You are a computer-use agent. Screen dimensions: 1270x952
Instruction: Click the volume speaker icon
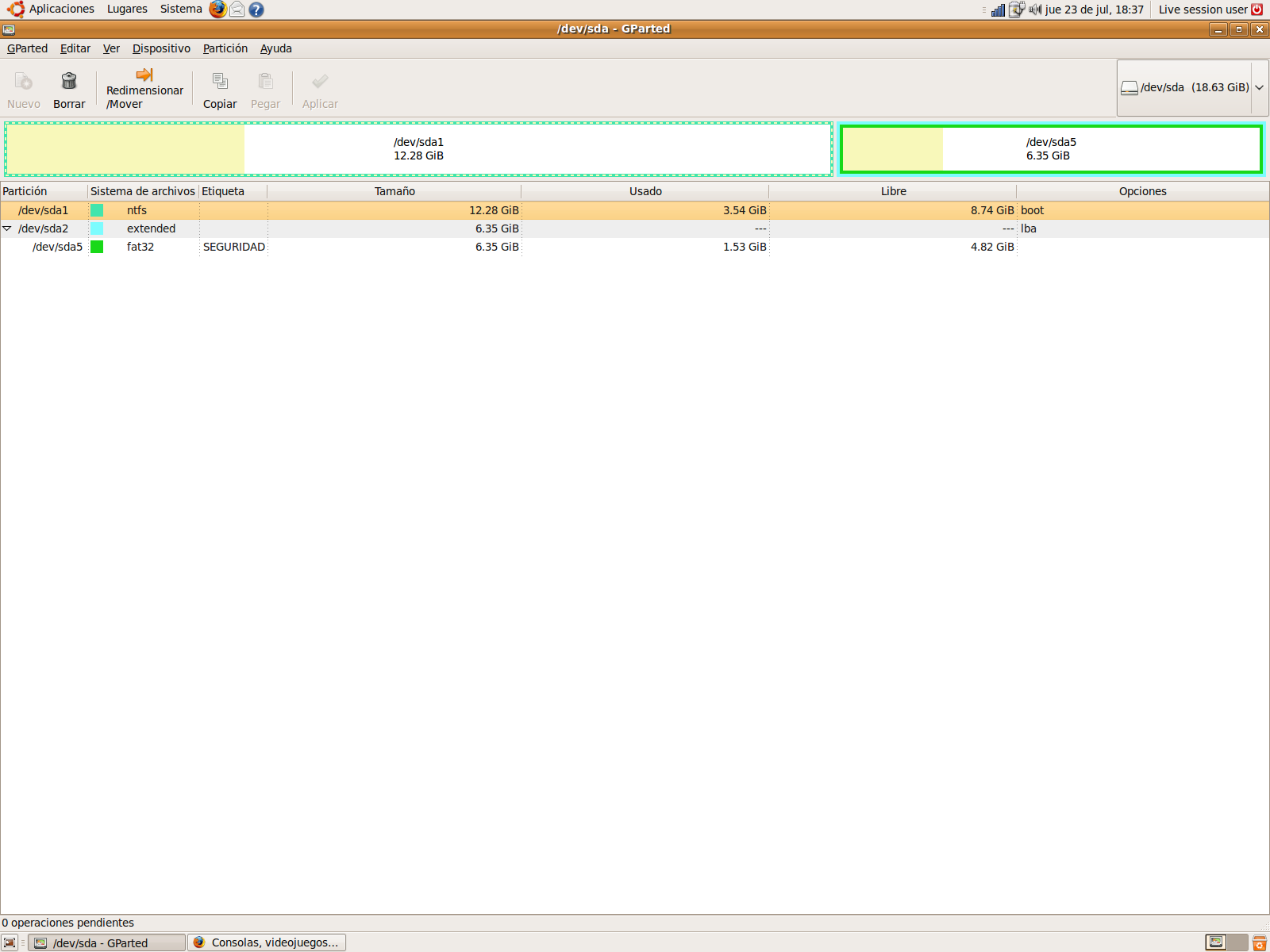[1035, 10]
